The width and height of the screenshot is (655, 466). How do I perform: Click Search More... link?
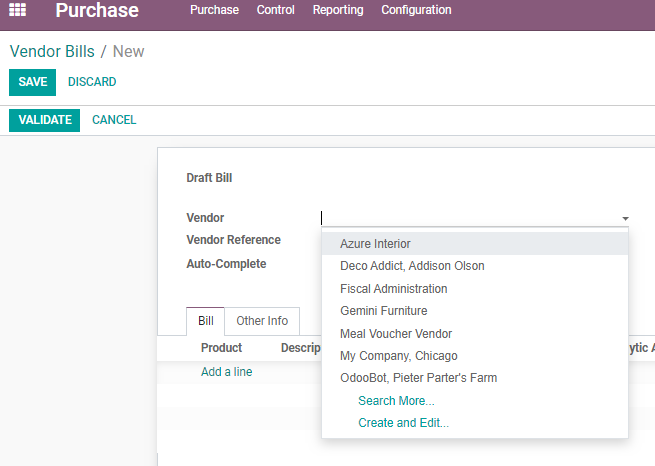pyautogui.click(x=396, y=401)
